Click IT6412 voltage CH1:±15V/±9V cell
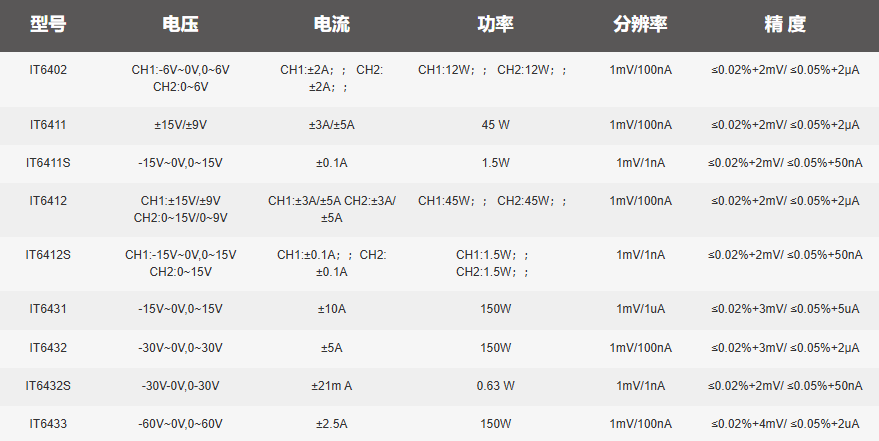The image size is (879, 441). coord(181,209)
